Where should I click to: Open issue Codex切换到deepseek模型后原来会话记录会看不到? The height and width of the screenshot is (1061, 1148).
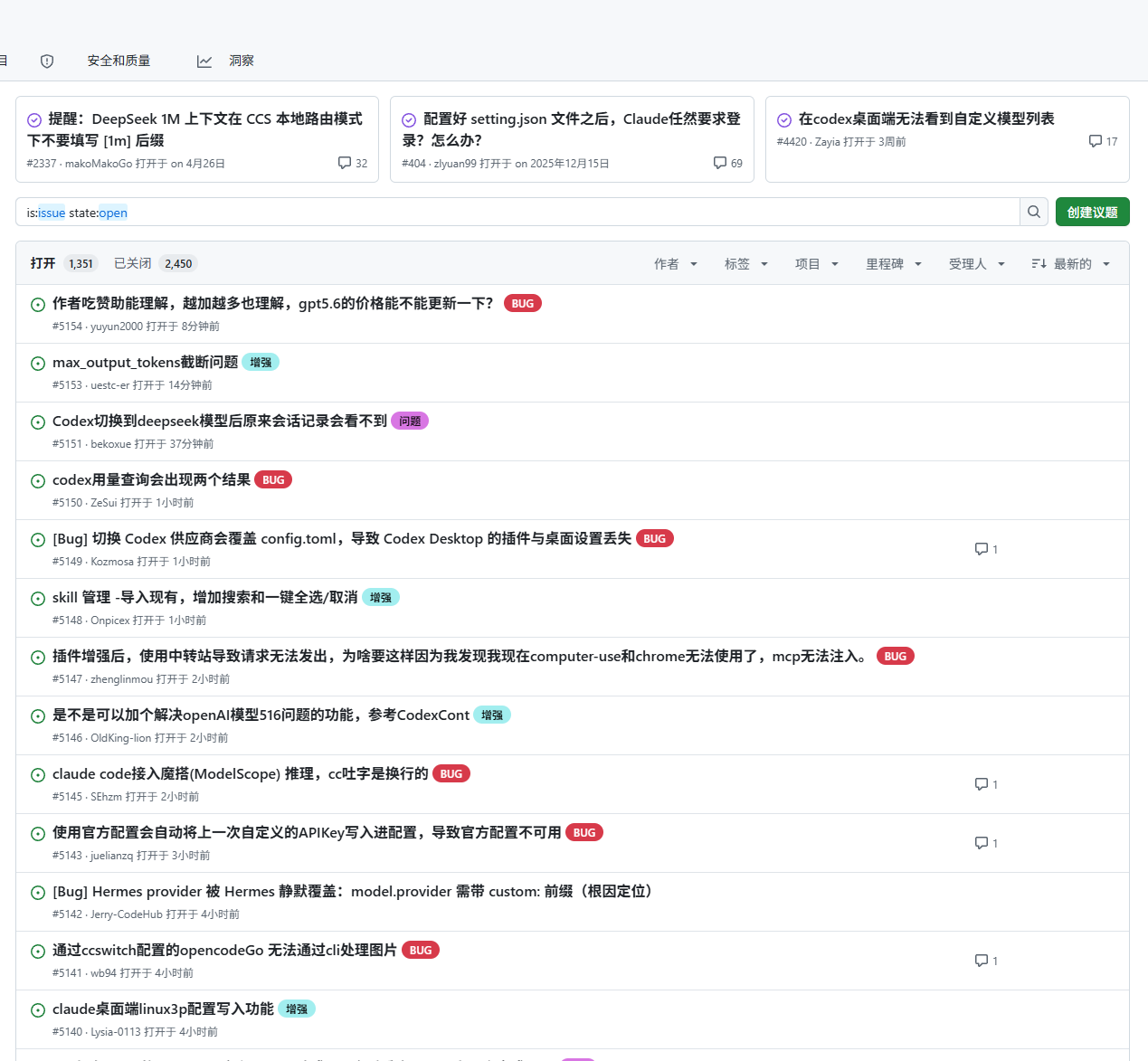coord(220,421)
